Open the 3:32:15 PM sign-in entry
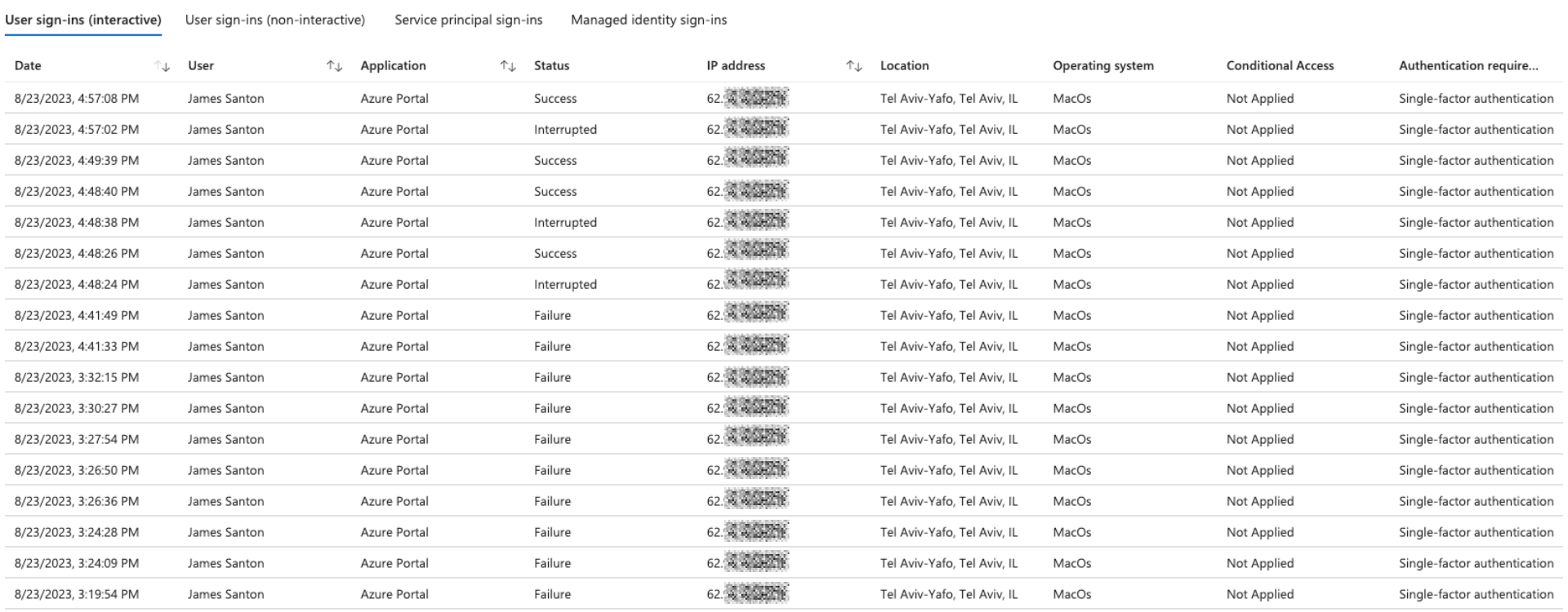1568x612 pixels. coord(784,377)
